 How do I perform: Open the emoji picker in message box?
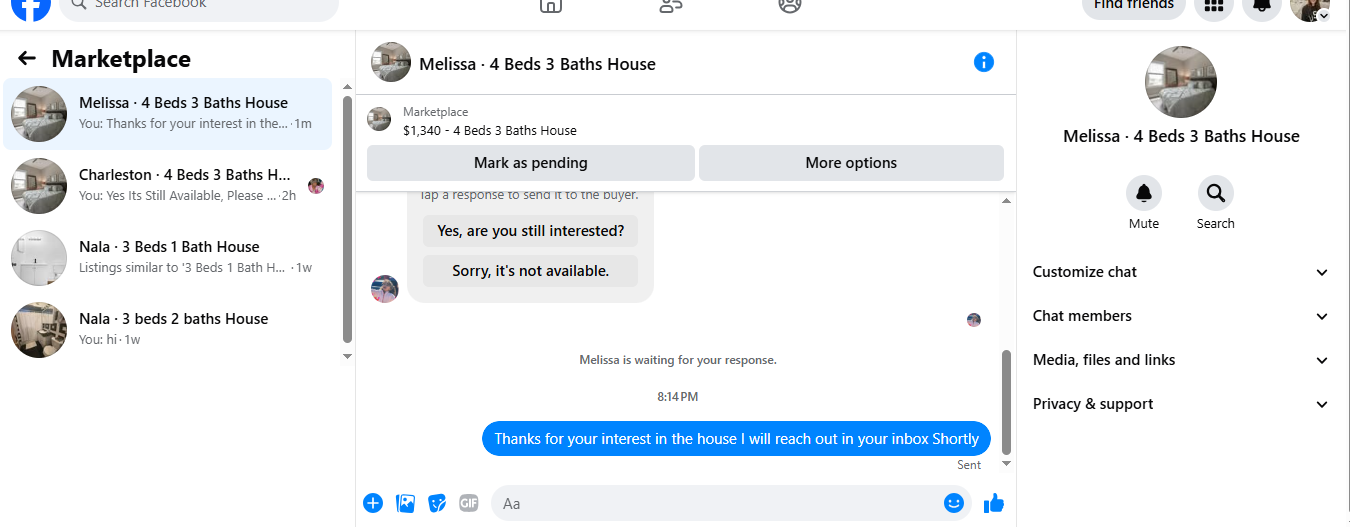pos(954,503)
